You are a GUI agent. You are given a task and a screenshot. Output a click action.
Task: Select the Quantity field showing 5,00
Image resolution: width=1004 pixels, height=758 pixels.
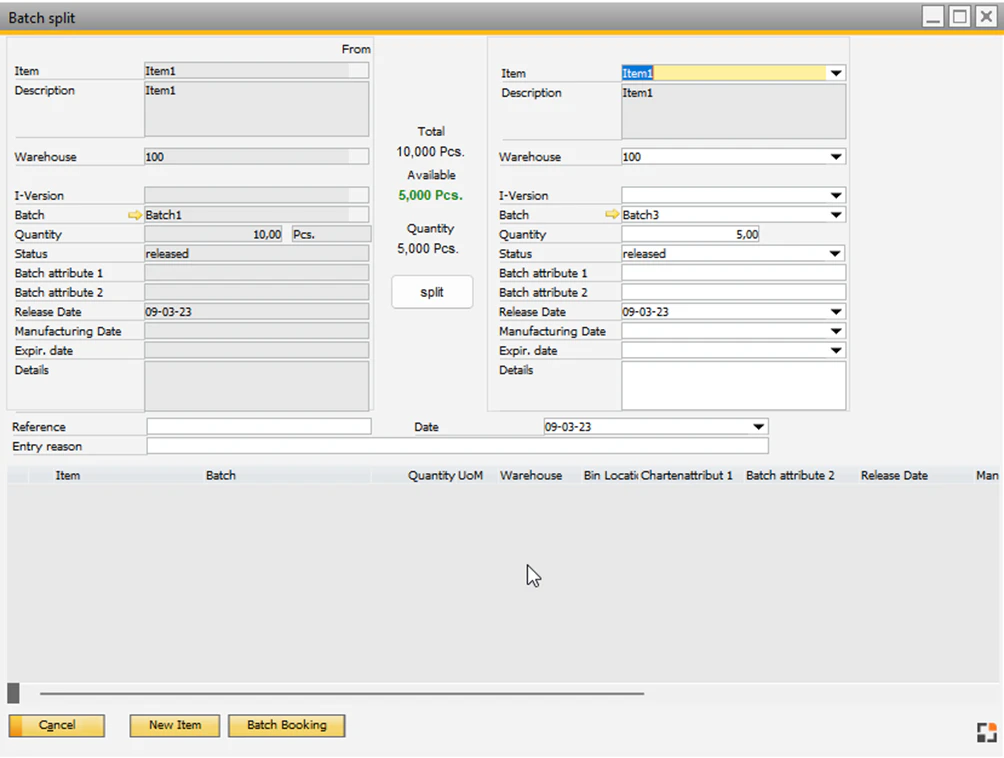point(690,233)
